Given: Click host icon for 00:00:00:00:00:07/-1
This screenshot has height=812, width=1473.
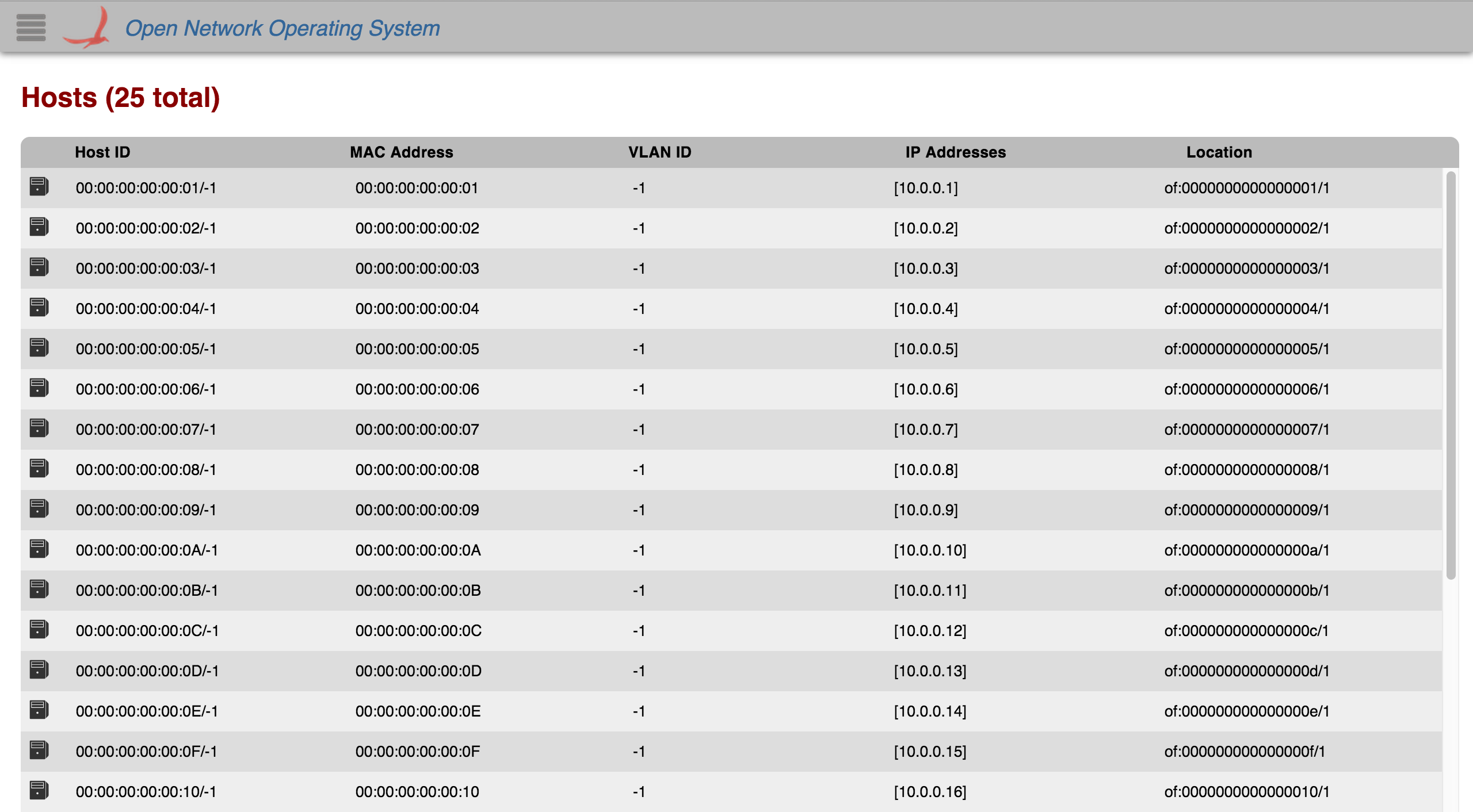Looking at the screenshot, I should (x=39, y=428).
